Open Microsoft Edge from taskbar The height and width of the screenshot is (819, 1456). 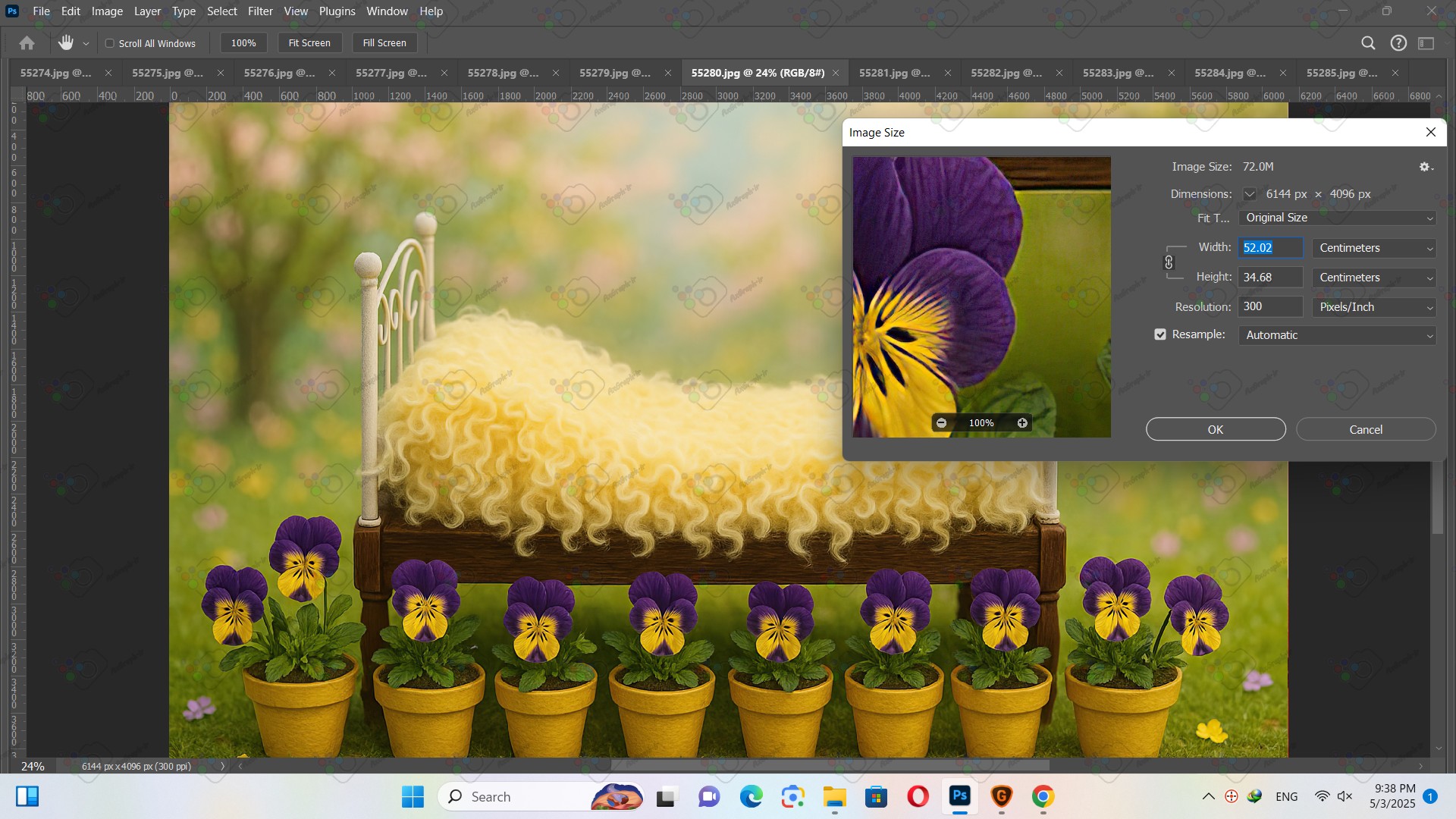coord(751,796)
